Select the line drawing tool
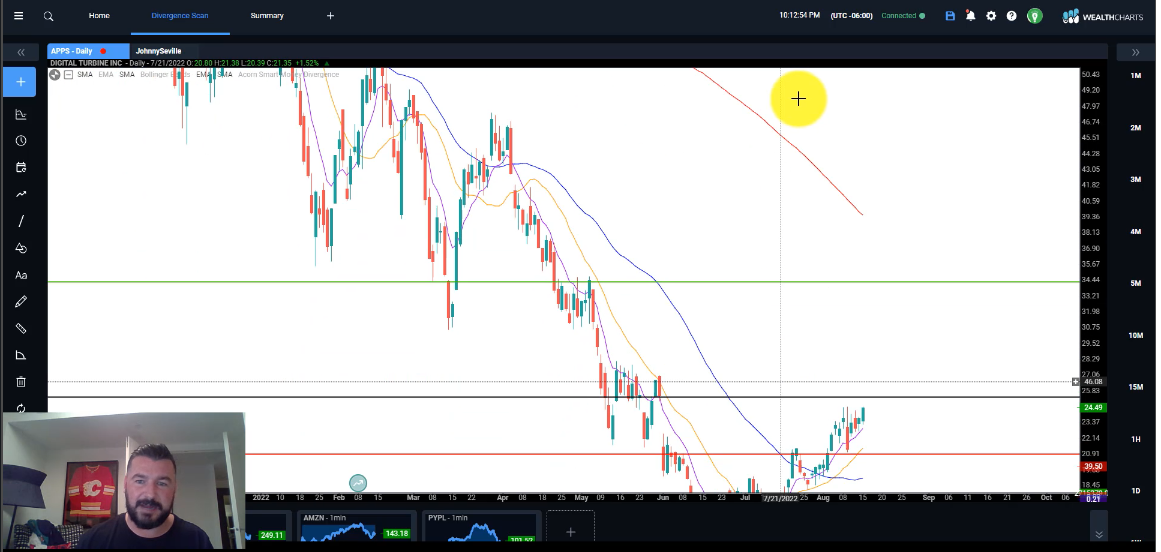The height and width of the screenshot is (552, 1161). 21,221
